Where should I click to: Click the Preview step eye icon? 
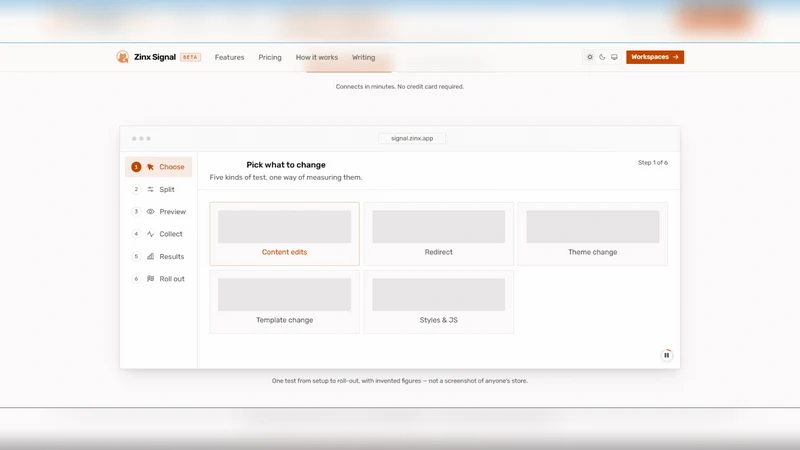tap(151, 212)
